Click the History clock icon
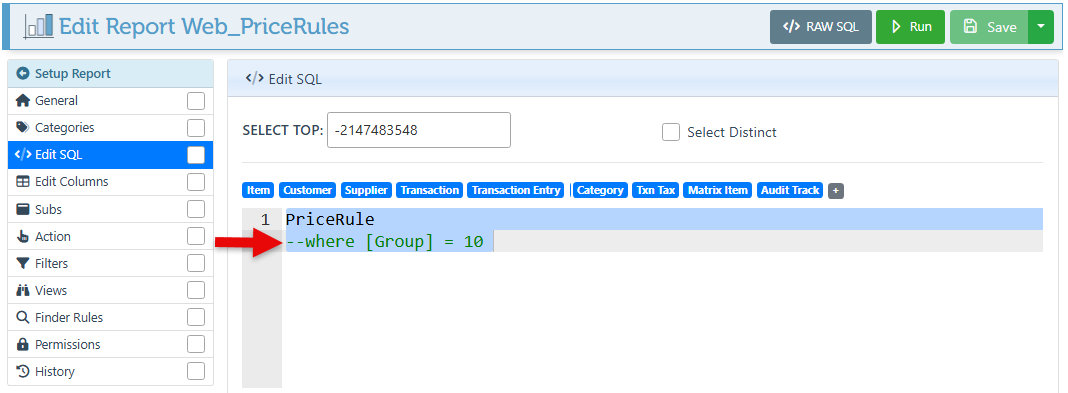This screenshot has width=1068, height=393. [23, 372]
